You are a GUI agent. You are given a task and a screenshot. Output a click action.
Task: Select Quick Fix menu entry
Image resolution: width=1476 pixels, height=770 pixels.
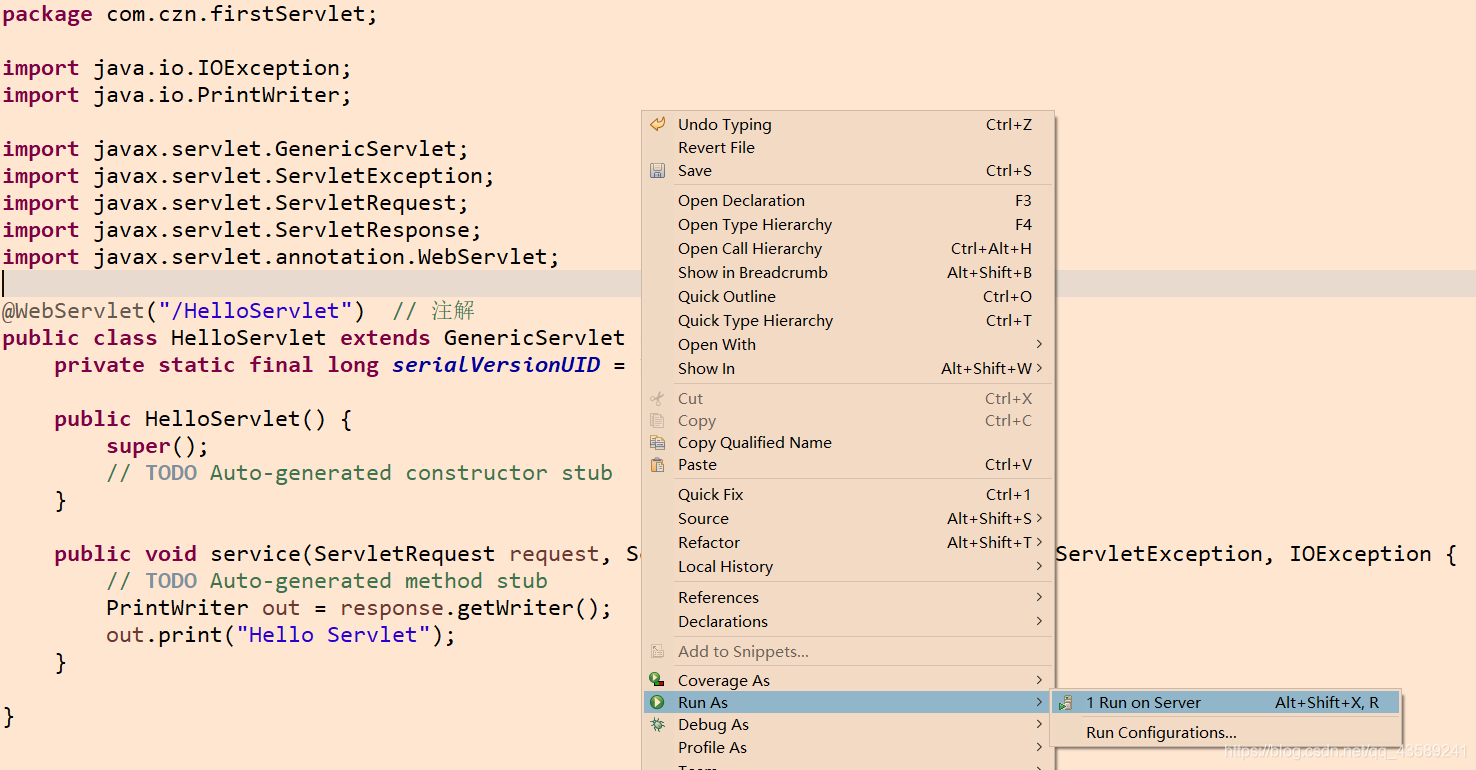pos(848,495)
